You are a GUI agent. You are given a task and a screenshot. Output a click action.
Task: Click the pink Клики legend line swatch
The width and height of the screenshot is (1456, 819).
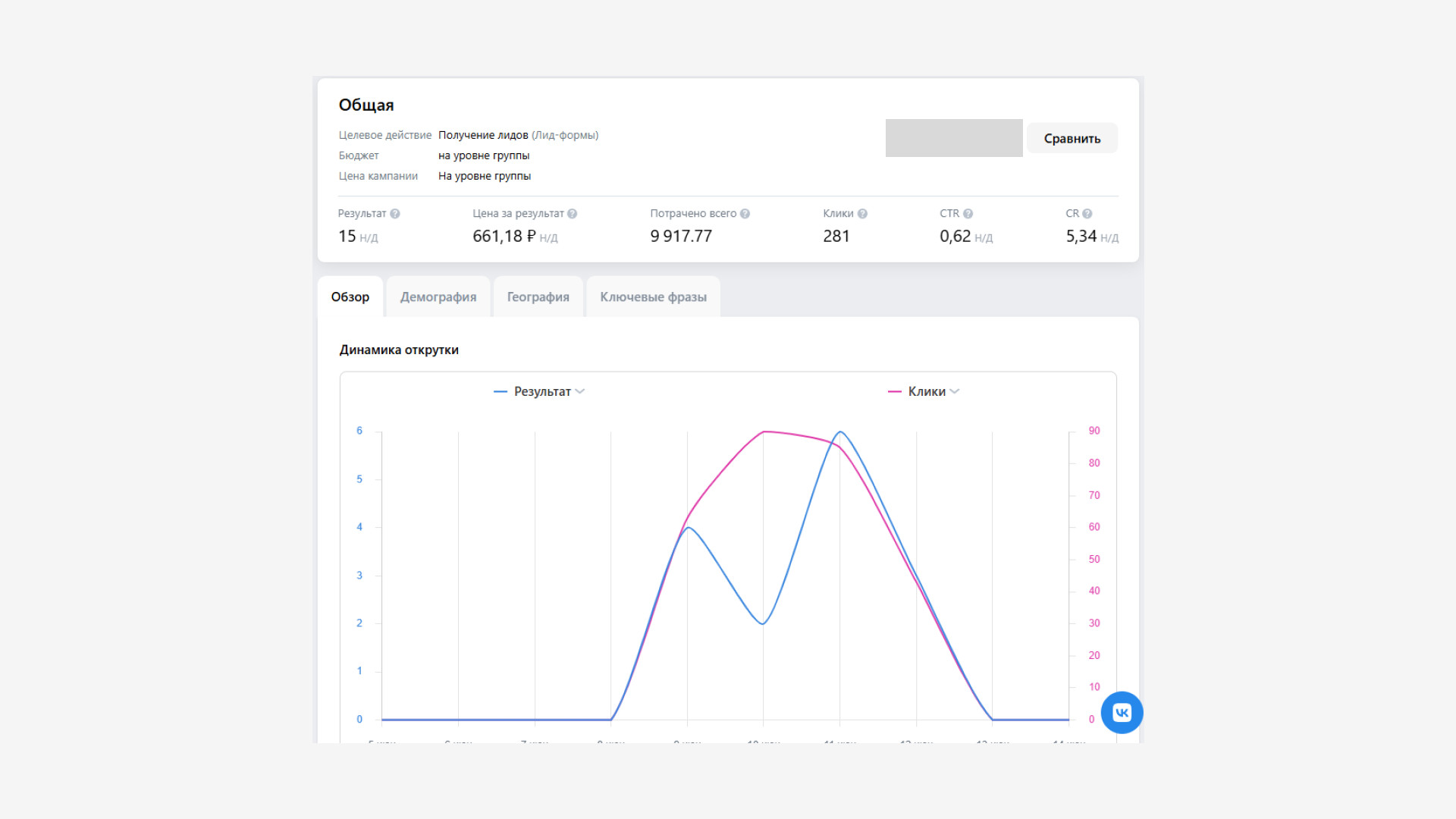(895, 392)
